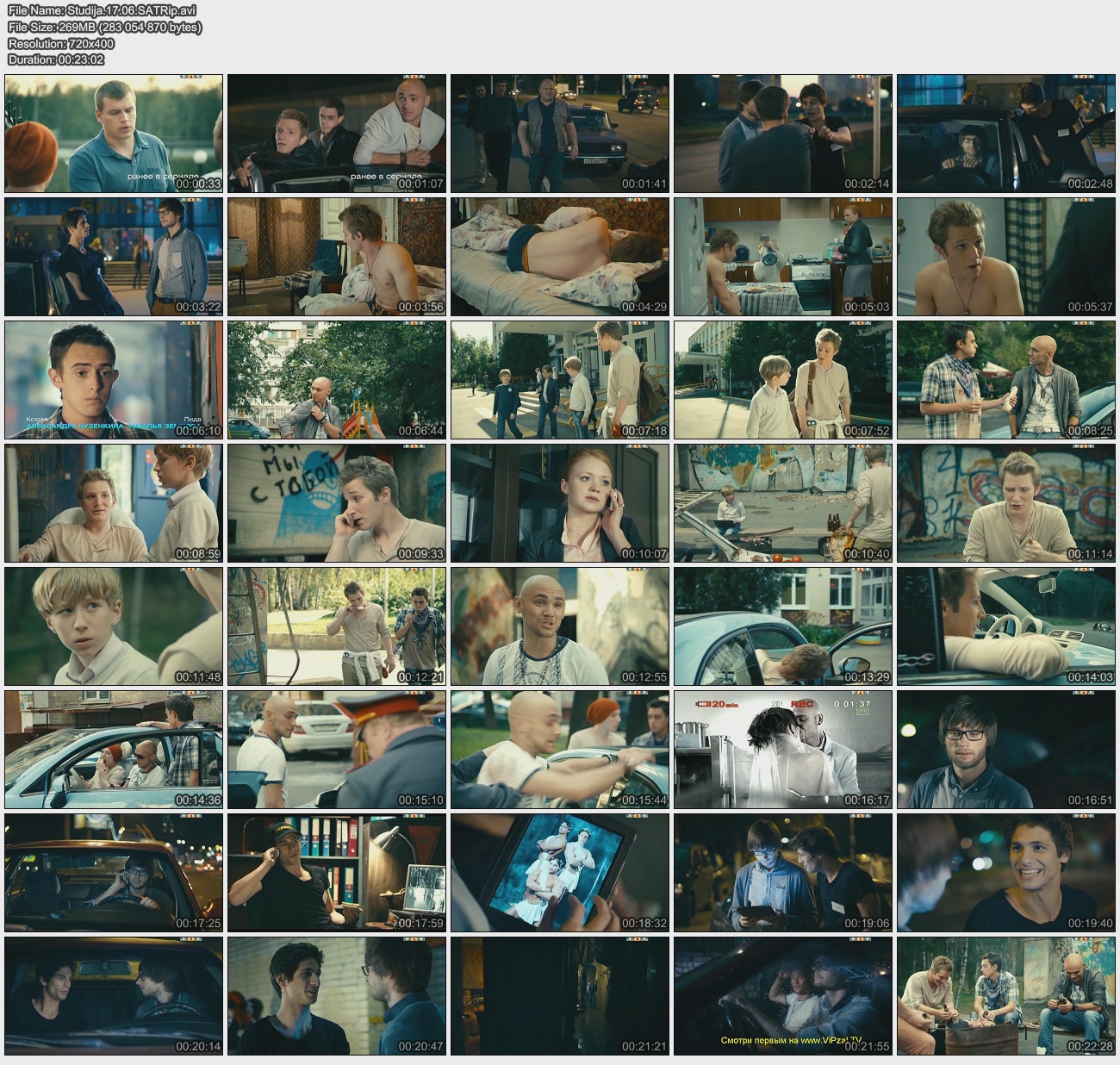Click the playground thumbnail at 00:06:44
This screenshot has height=1065, width=1120.
coord(337,380)
